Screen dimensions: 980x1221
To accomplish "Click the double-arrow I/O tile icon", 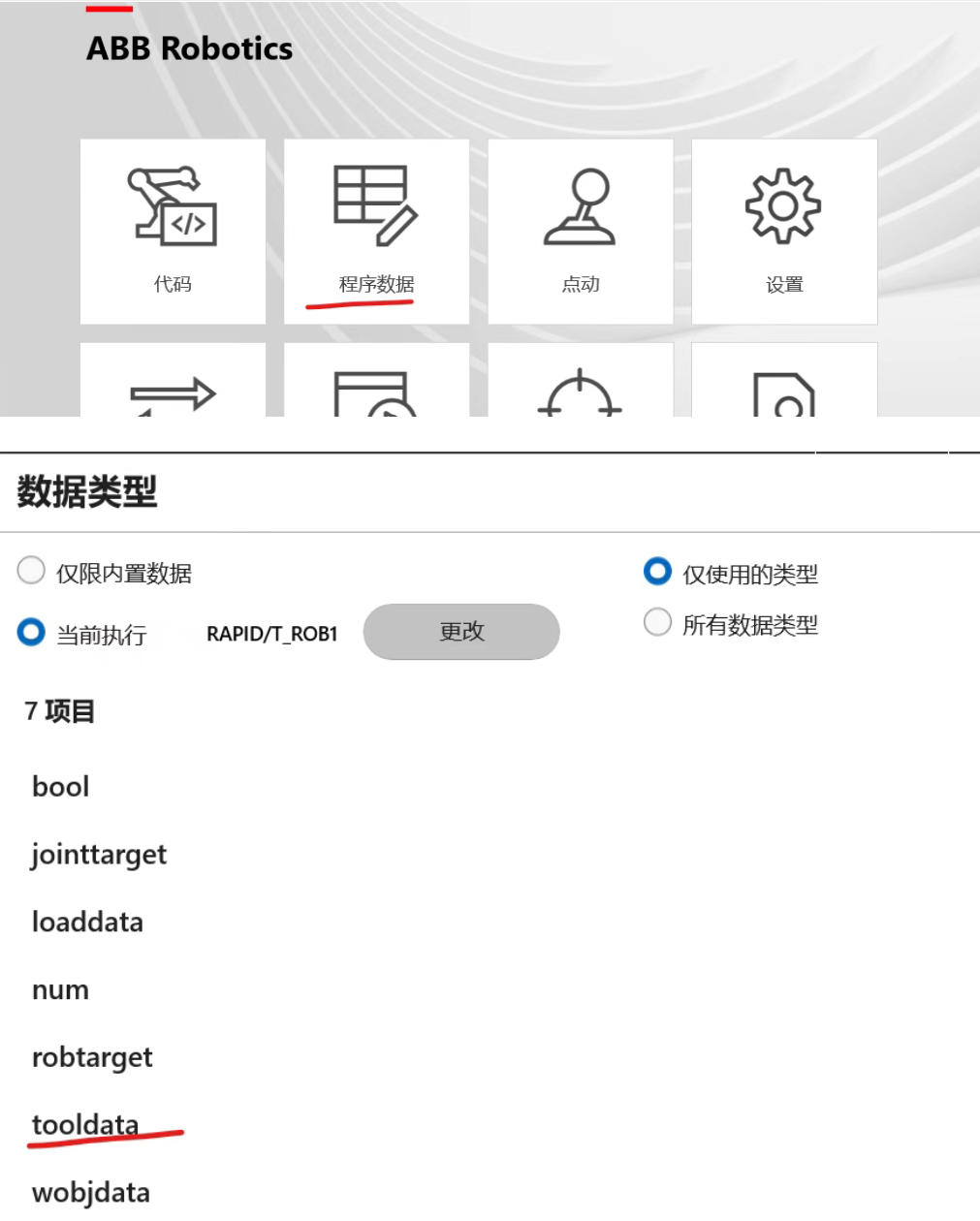I will pos(173,395).
